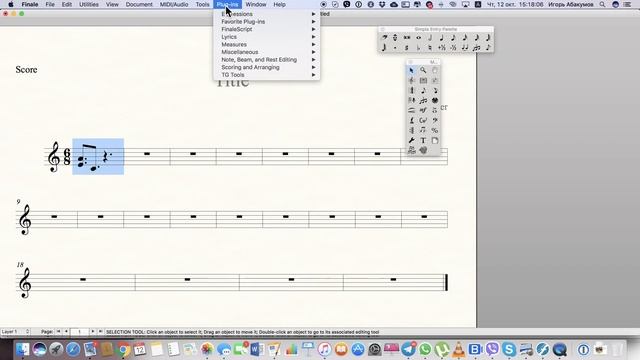Open the FinaleScript submenu
640x360 pixels.
tap(267, 29)
